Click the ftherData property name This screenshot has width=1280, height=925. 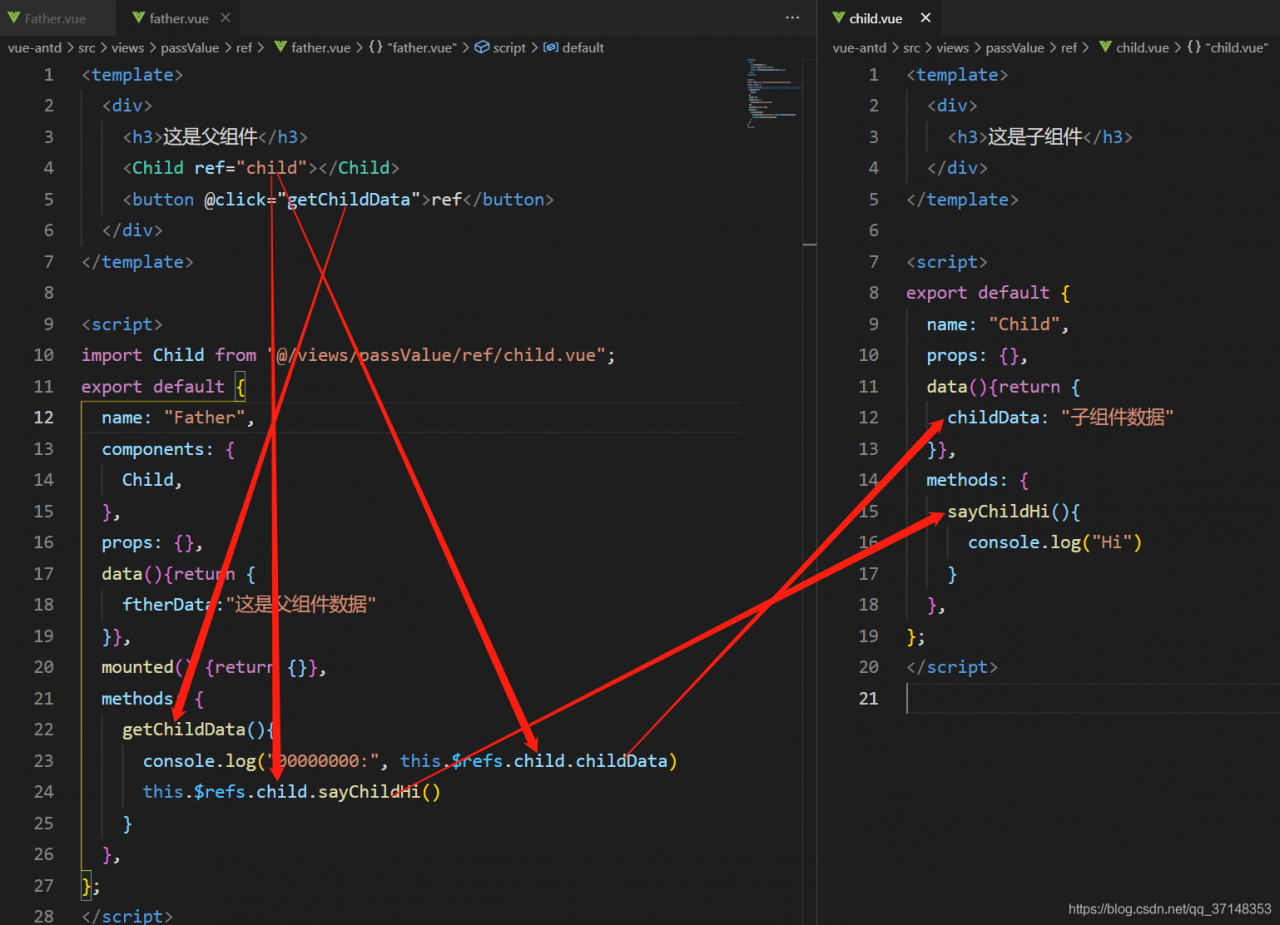point(169,604)
